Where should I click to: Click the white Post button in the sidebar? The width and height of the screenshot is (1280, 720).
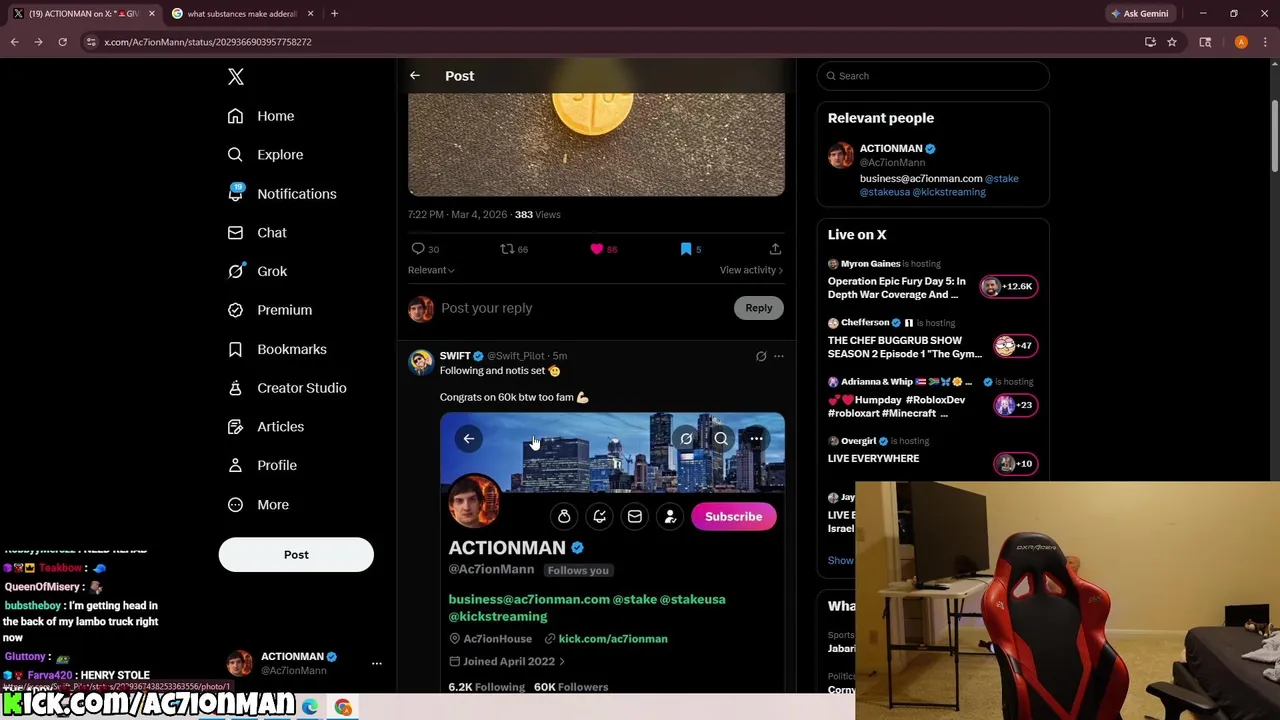(296, 555)
